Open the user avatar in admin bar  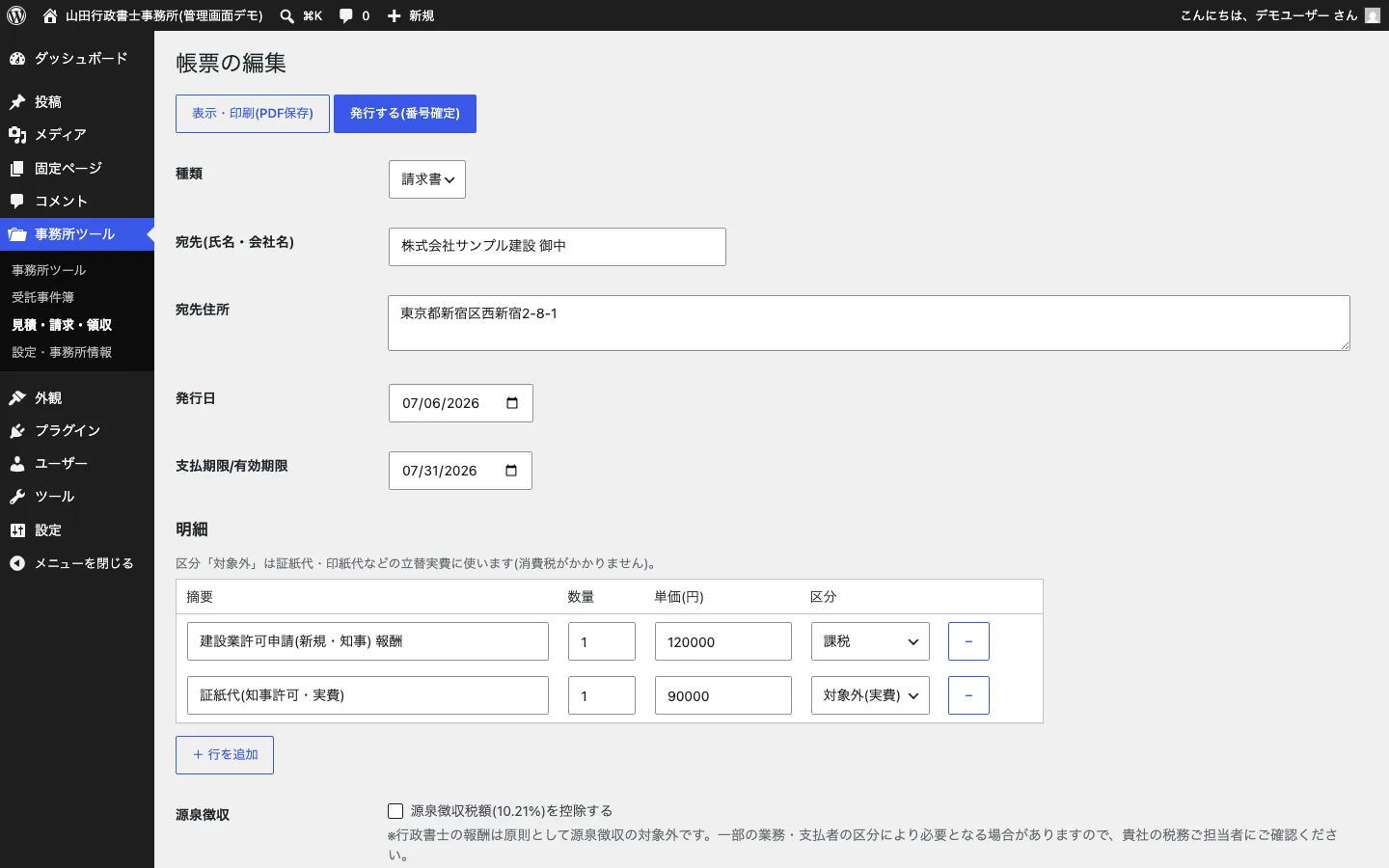(x=1373, y=15)
